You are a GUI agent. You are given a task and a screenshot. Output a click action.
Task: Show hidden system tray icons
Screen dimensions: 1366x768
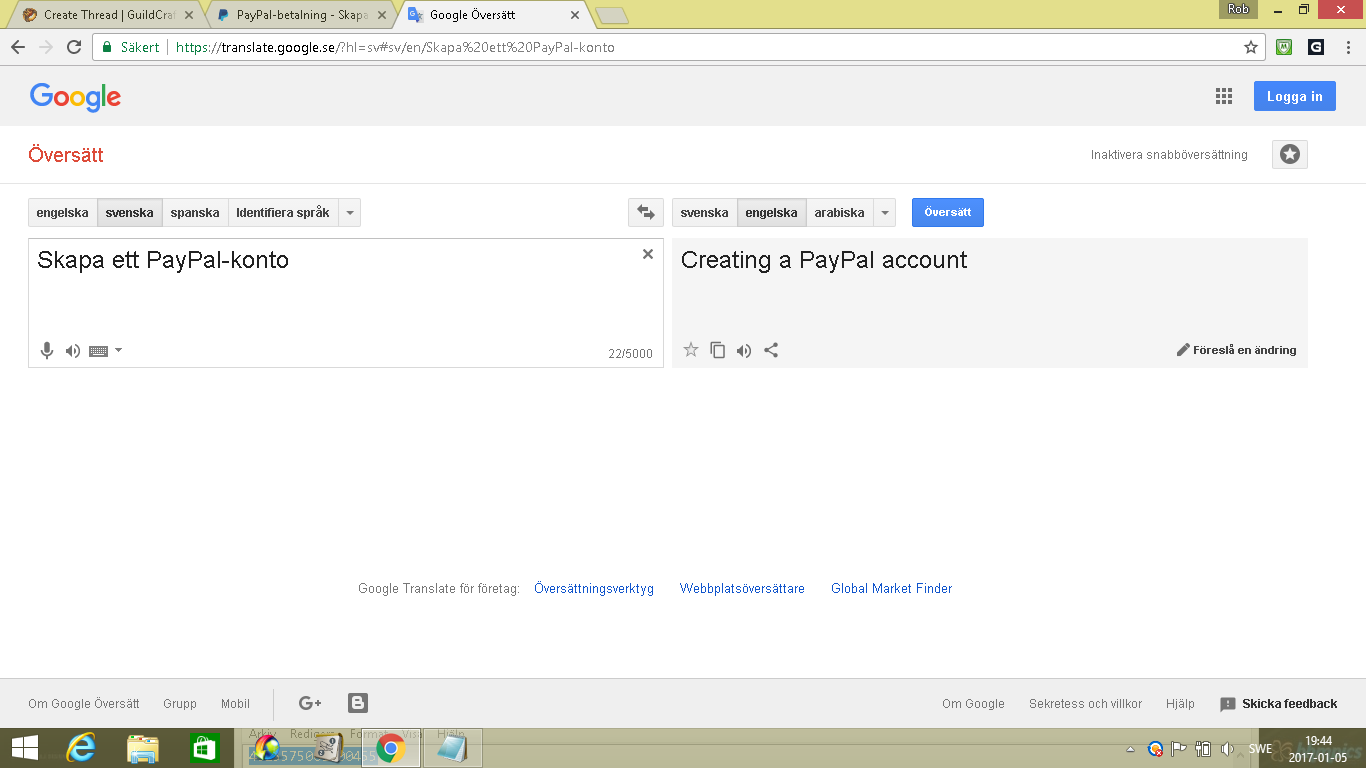[x=1131, y=749]
